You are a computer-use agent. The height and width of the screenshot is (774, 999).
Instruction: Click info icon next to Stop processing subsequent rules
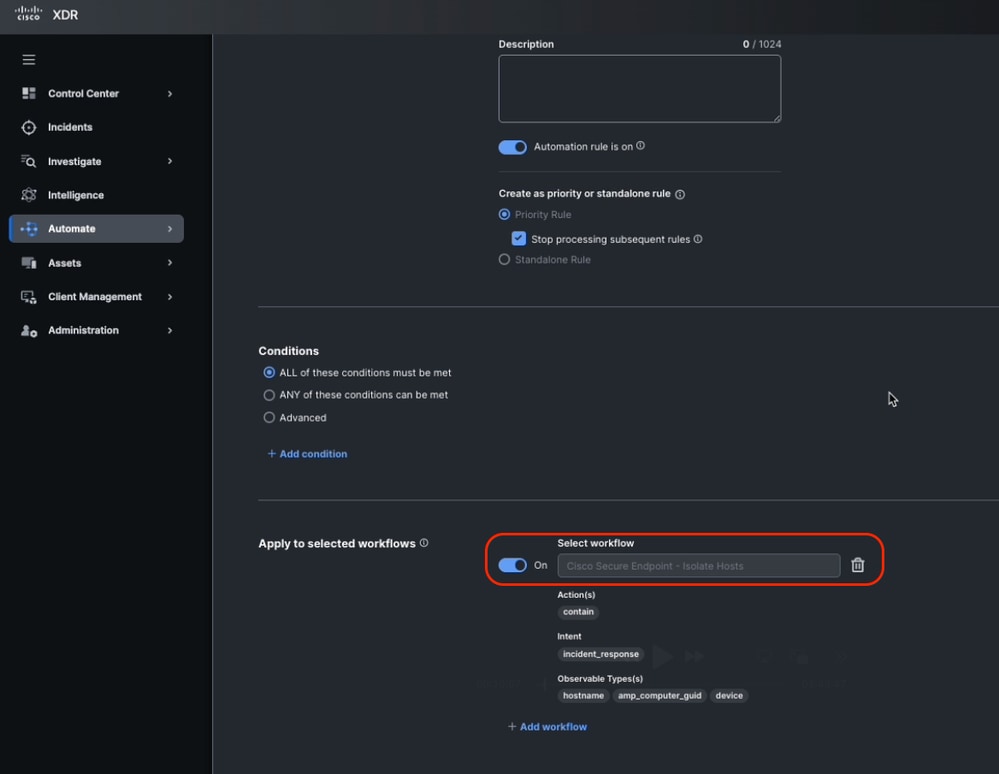coord(698,239)
